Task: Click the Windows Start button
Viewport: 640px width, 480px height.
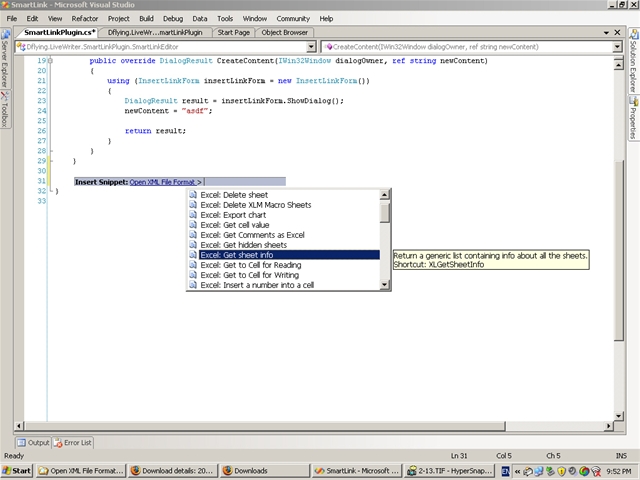Action: (x=17, y=470)
